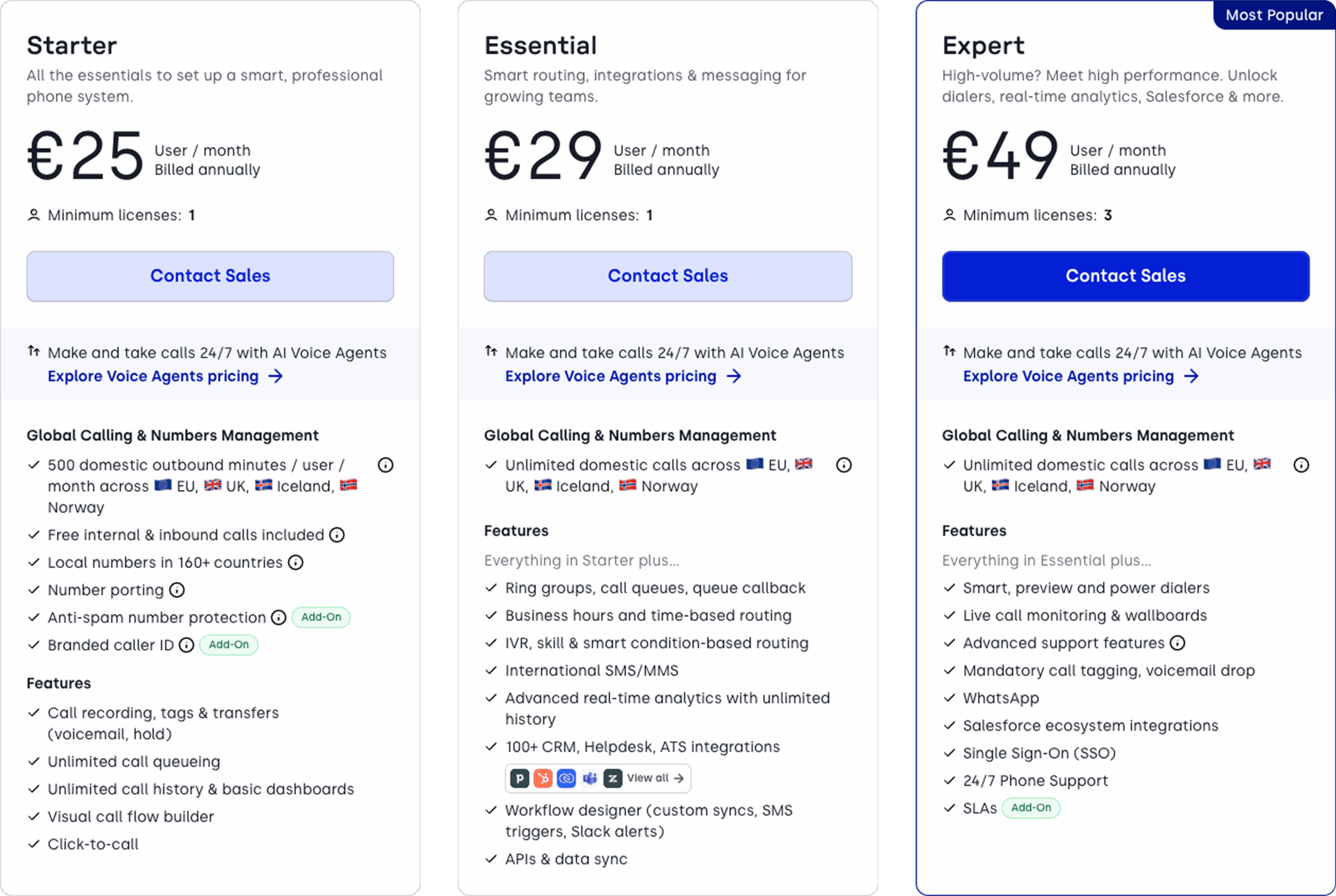Click info icon next to Anti-spam number protection

[x=278, y=617]
